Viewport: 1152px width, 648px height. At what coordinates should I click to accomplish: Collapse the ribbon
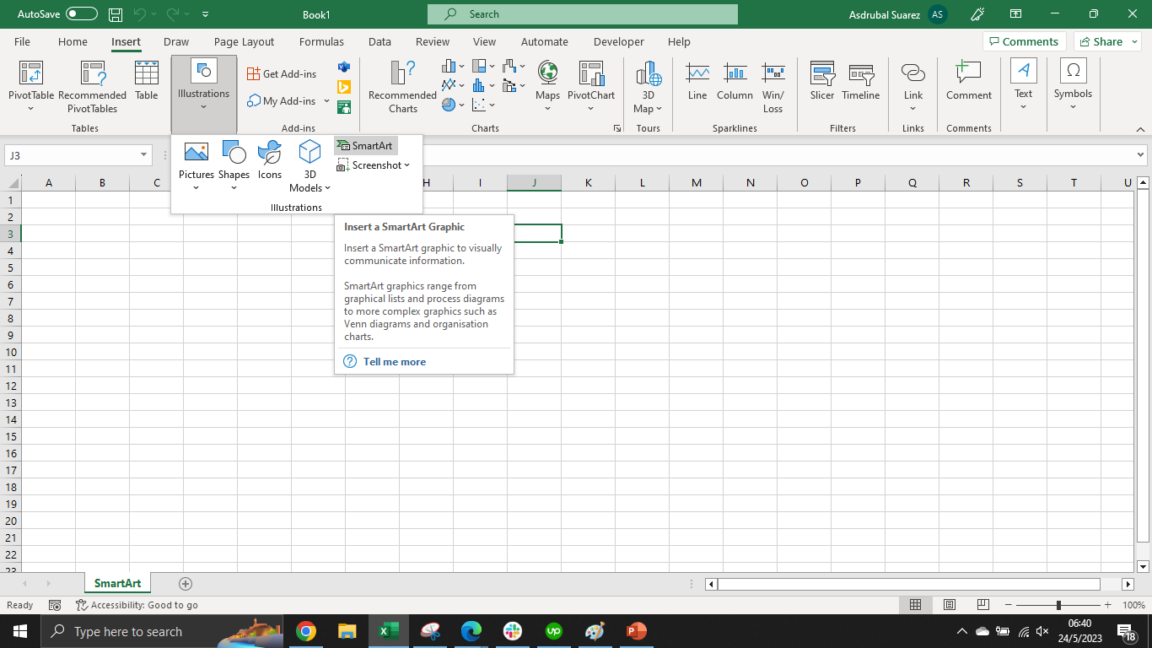(x=1140, y=128)
